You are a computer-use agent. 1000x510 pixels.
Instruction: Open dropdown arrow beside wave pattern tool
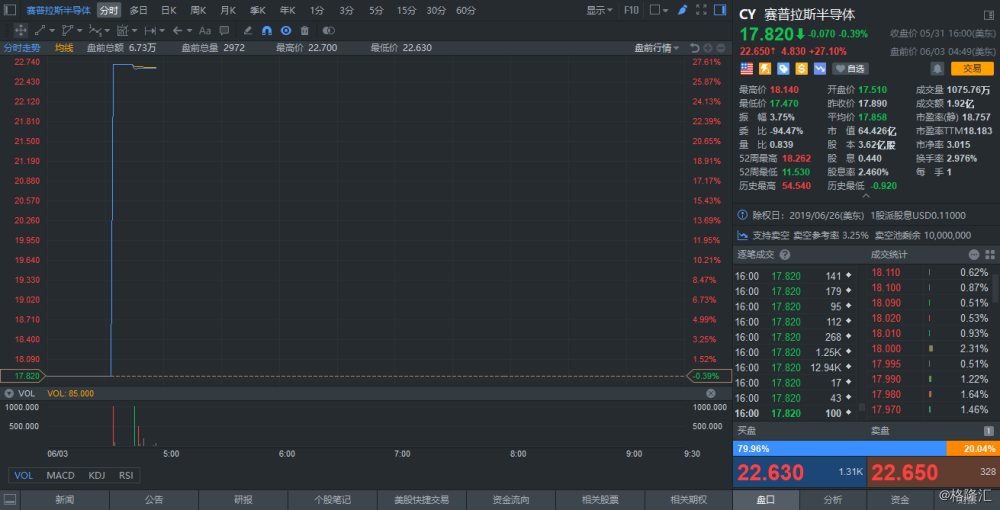[107, 30]
